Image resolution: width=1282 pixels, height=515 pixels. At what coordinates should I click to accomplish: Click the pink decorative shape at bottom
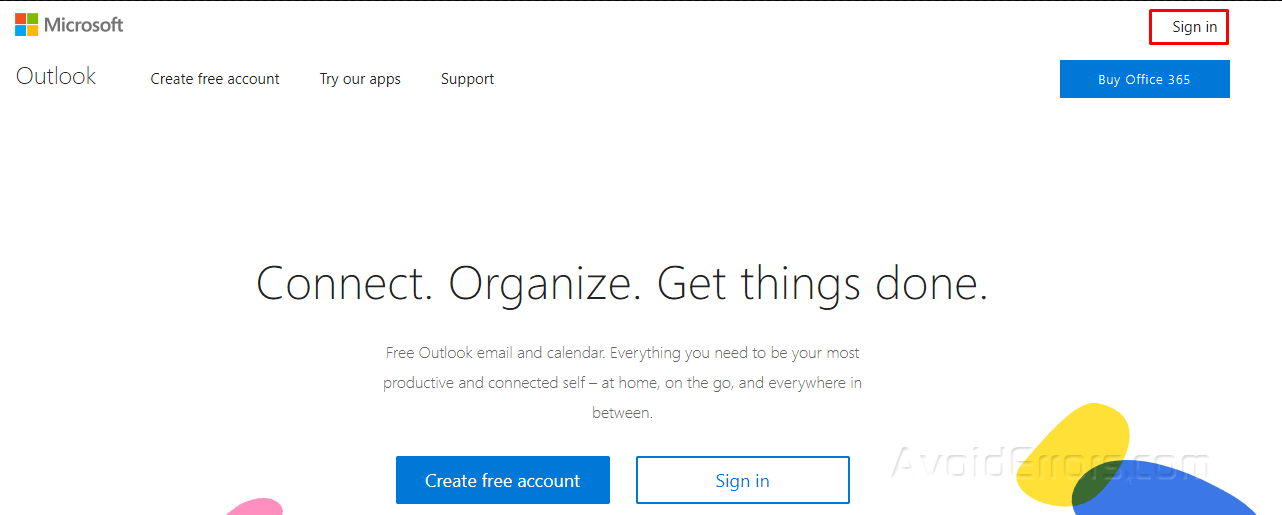pos(255,507)
